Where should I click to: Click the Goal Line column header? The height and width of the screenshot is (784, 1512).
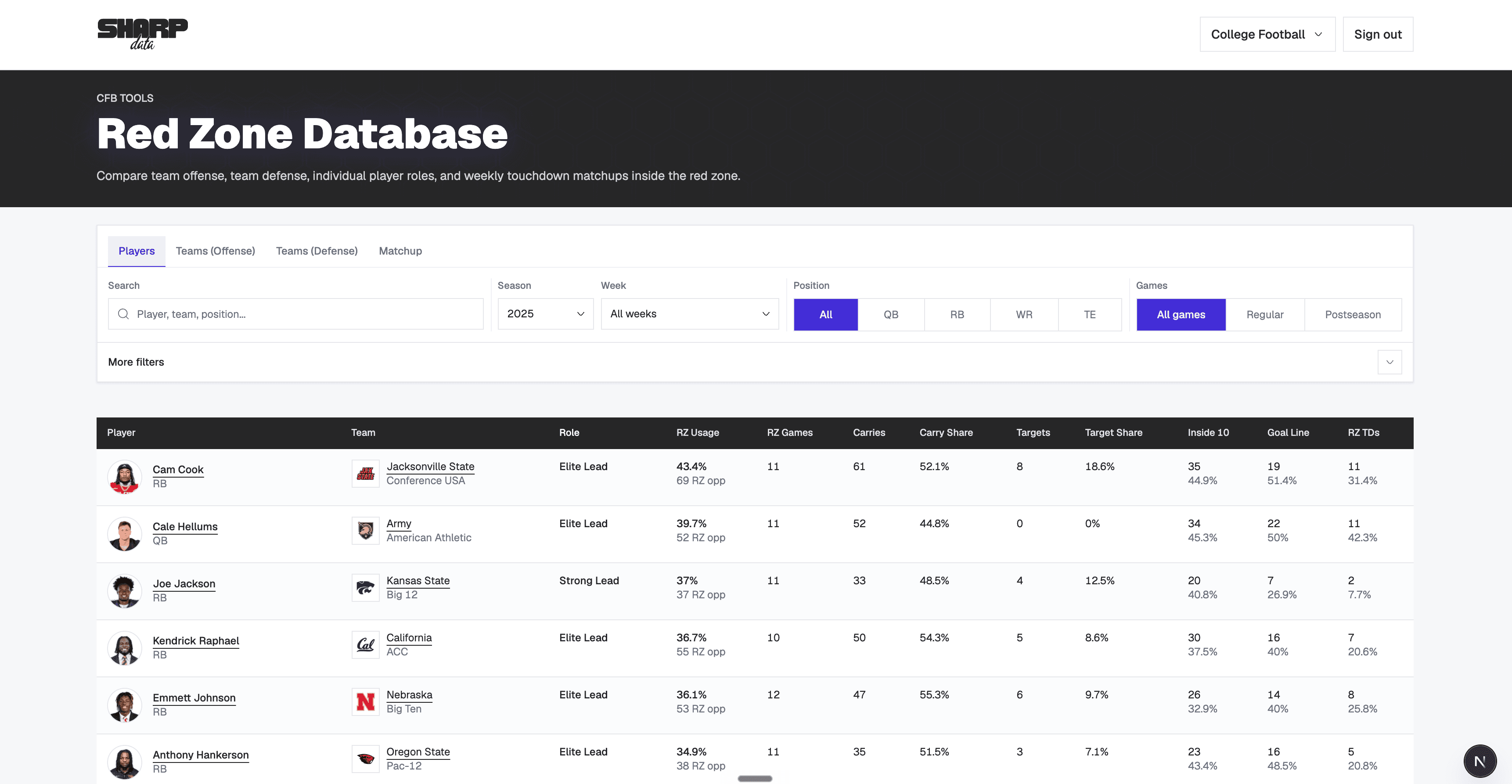coord(1288,432)
